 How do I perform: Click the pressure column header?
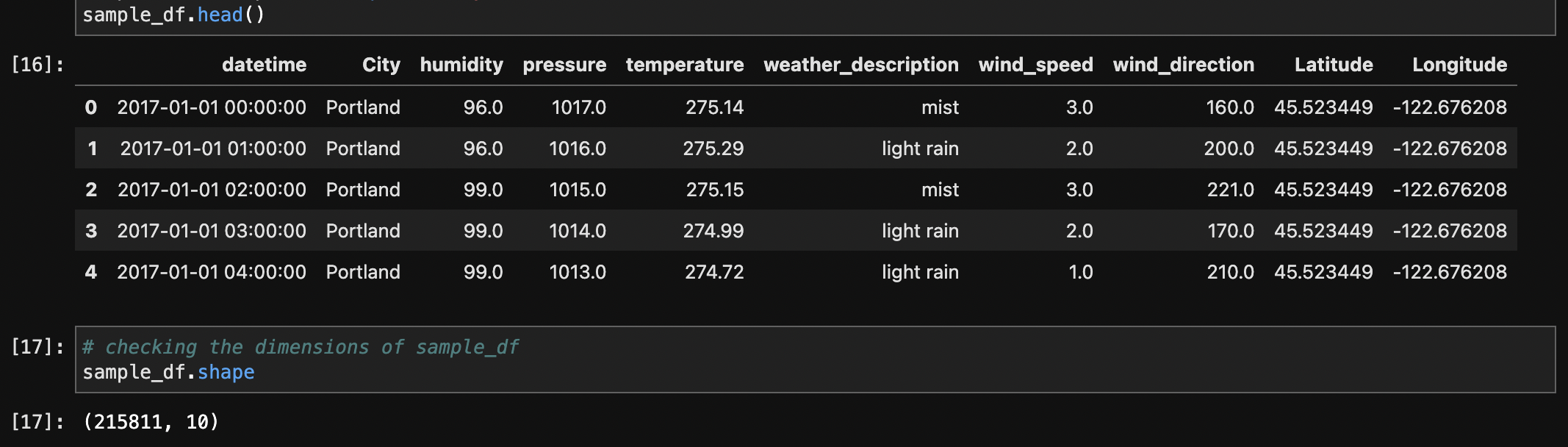coord(564,65)
